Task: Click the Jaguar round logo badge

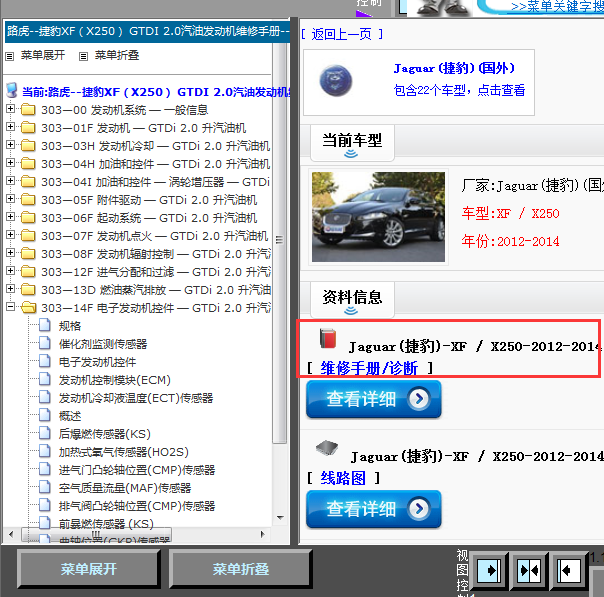Action: coord(336,80)
